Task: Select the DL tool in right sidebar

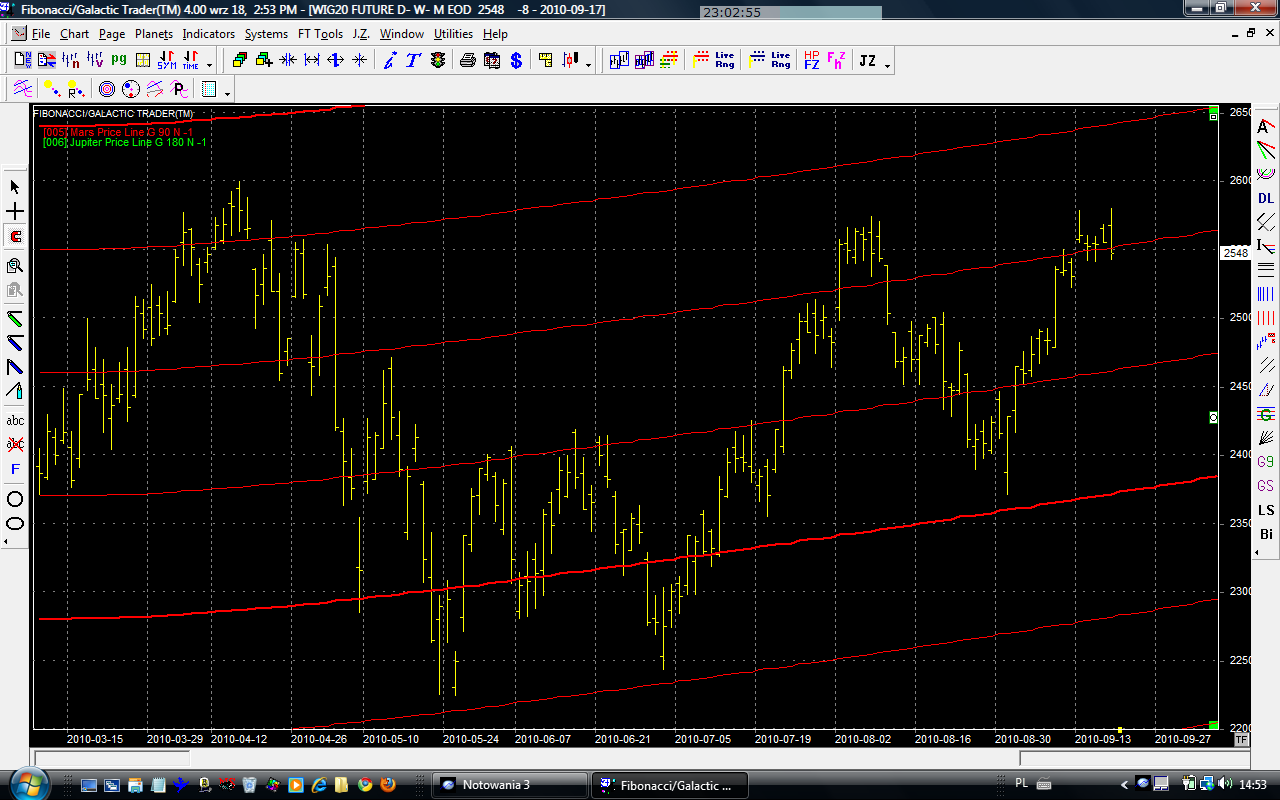Action: click(1266, 198)
